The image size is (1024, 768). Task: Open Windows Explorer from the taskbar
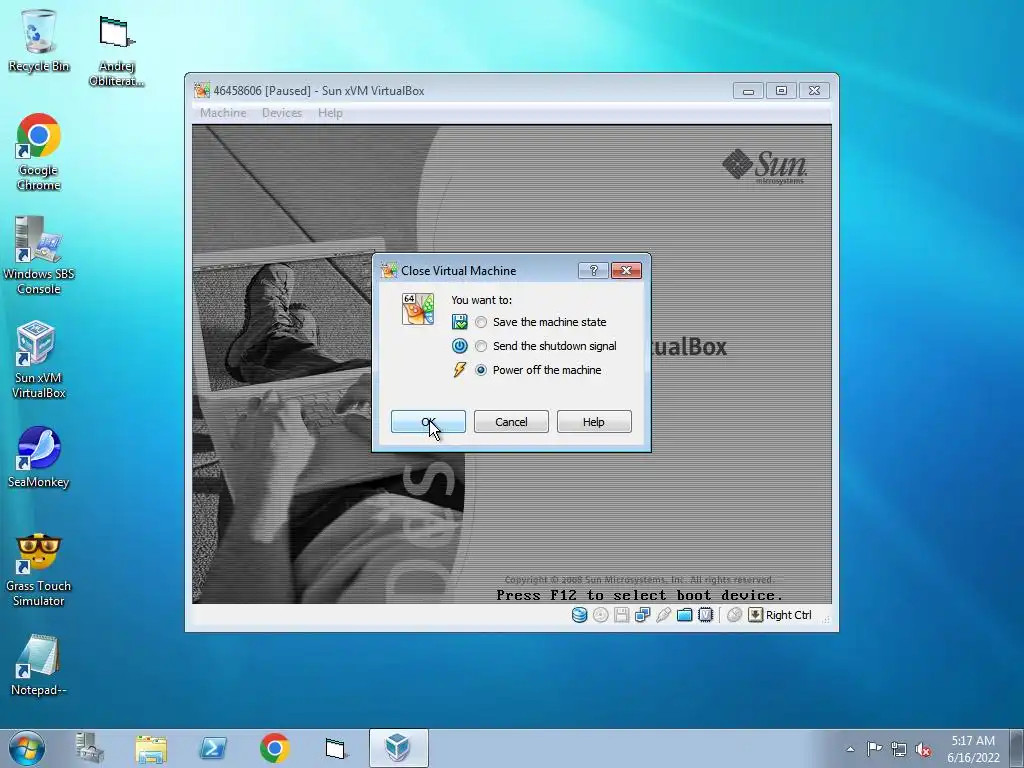(x=151, y=748)
